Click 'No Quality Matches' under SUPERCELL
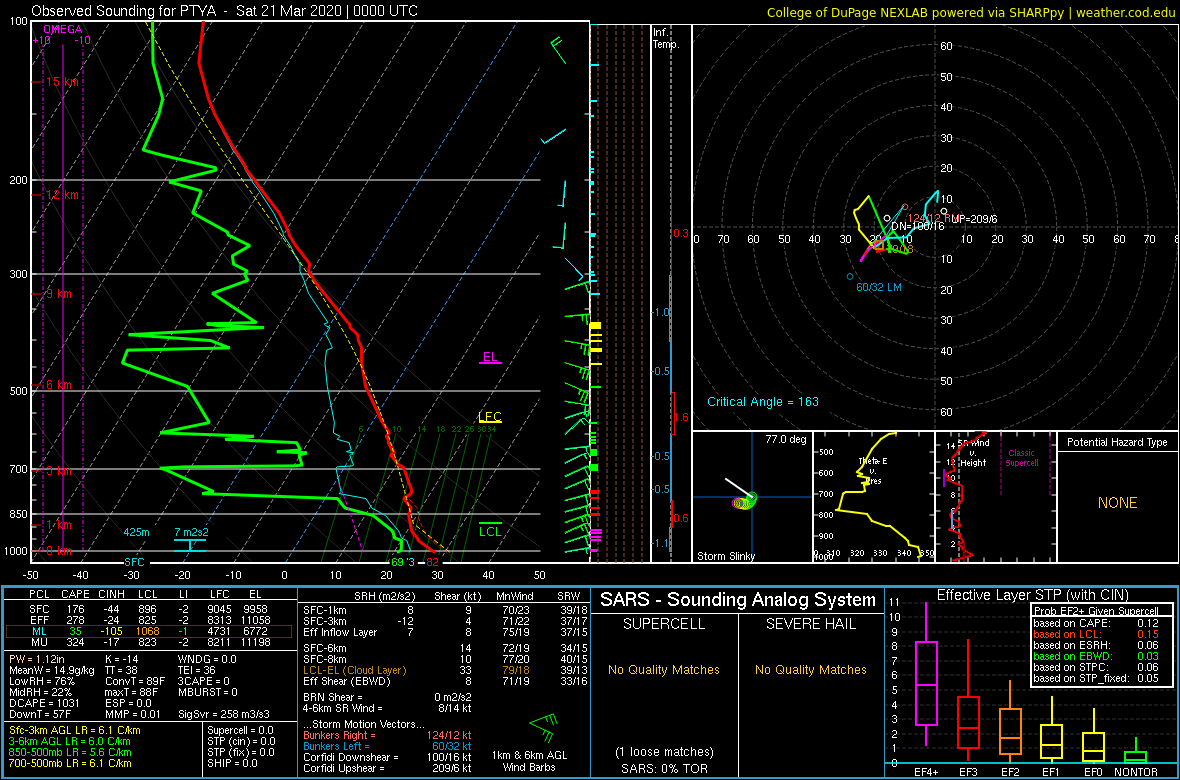Image resolution: width=1180 pixels, height=780 pixels. click(x=665, y=669)
